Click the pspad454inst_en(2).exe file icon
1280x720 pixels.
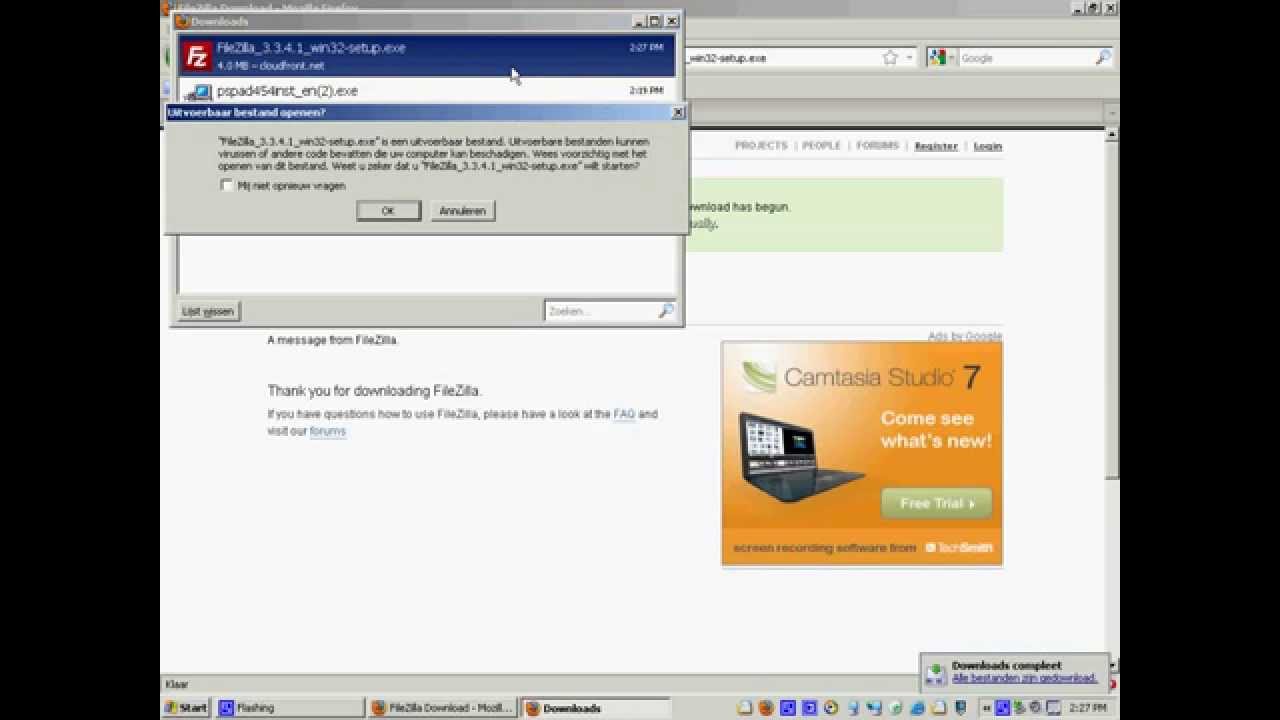(x=200, y=93)
